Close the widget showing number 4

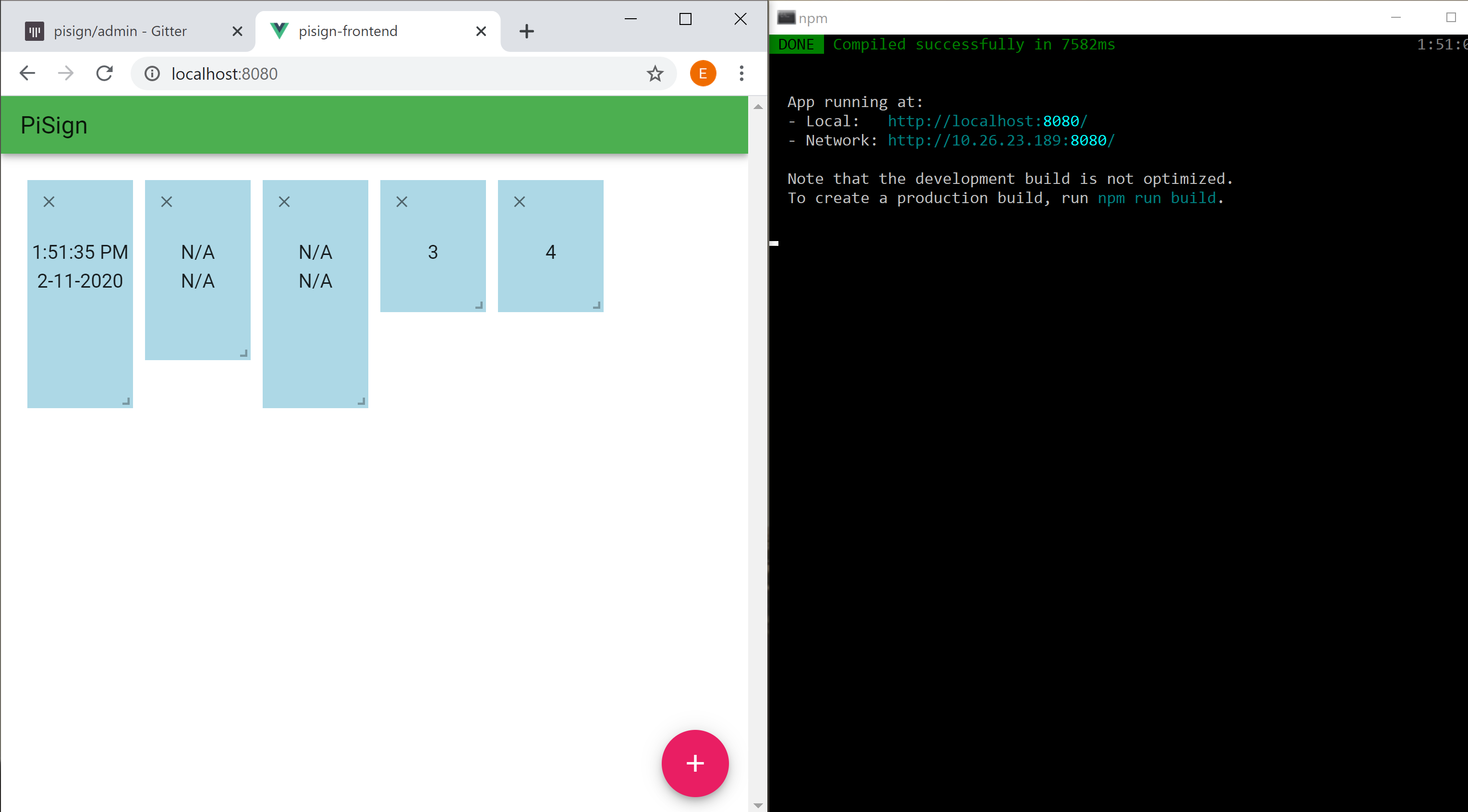[519, 202]
